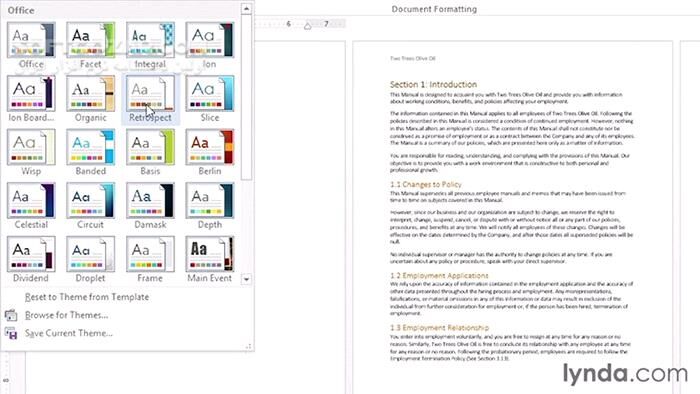Open Browse for Themes dialog
This screenshot has width=700, height=394.
point(67,315)
